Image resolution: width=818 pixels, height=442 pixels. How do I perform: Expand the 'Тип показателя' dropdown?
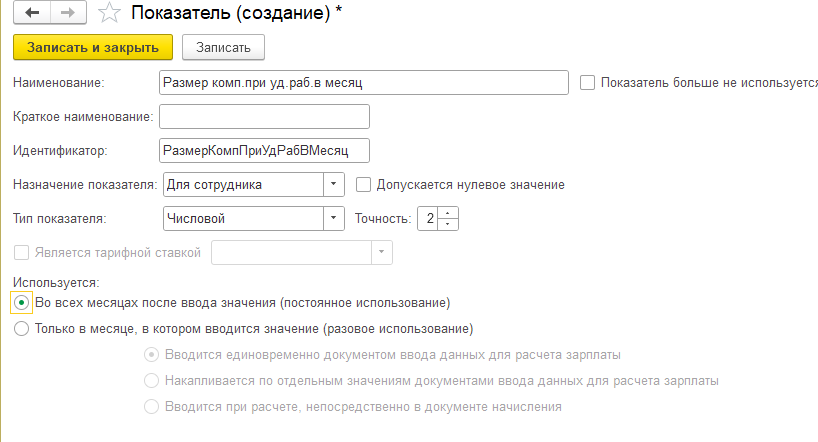click(333, 219)
